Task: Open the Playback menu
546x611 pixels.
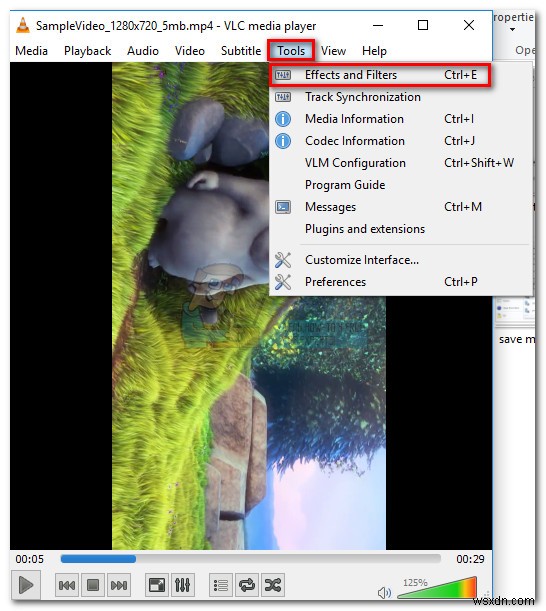Action: pos(87,51)
